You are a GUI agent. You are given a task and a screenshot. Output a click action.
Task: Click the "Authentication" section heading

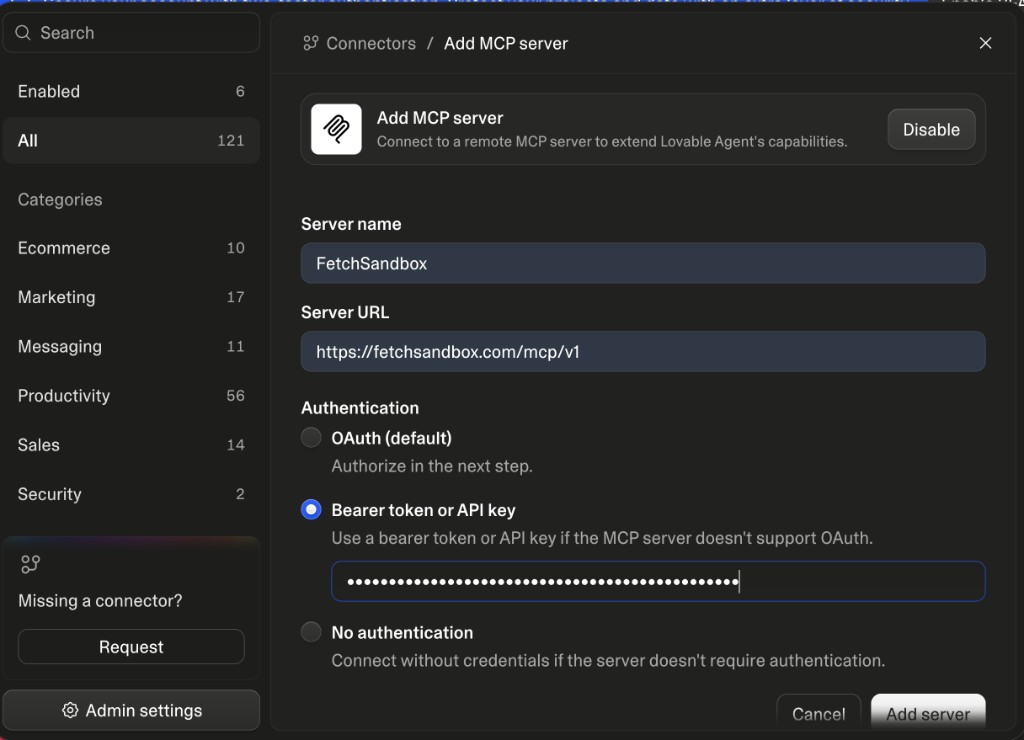[360, 408]
